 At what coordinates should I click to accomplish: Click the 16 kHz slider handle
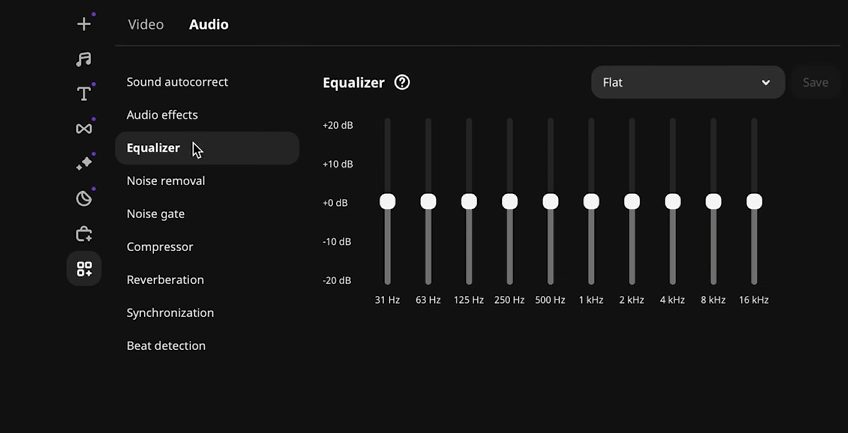(754, 202)
